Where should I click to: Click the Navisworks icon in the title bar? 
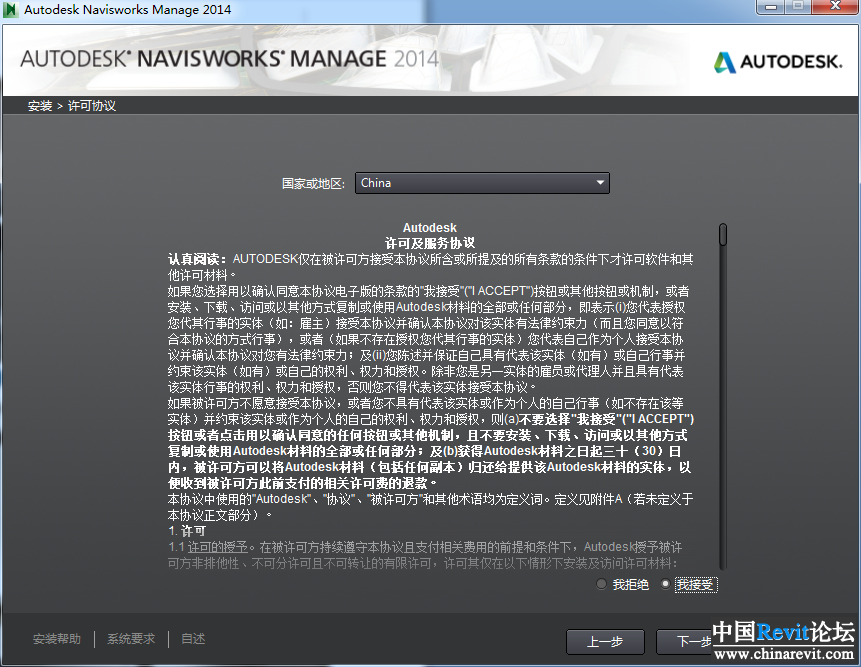[11, 10]
